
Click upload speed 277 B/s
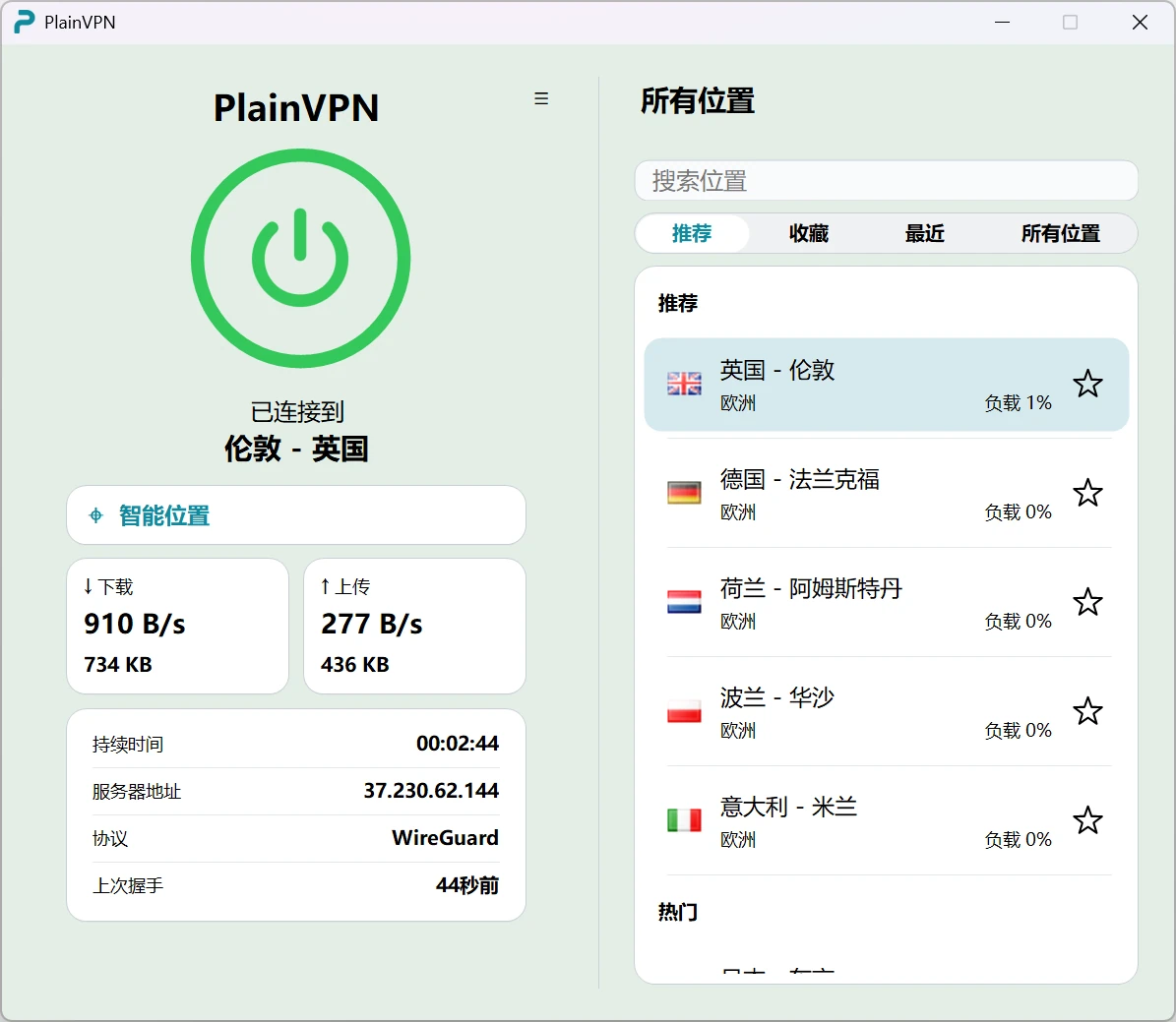click(371, 624)
